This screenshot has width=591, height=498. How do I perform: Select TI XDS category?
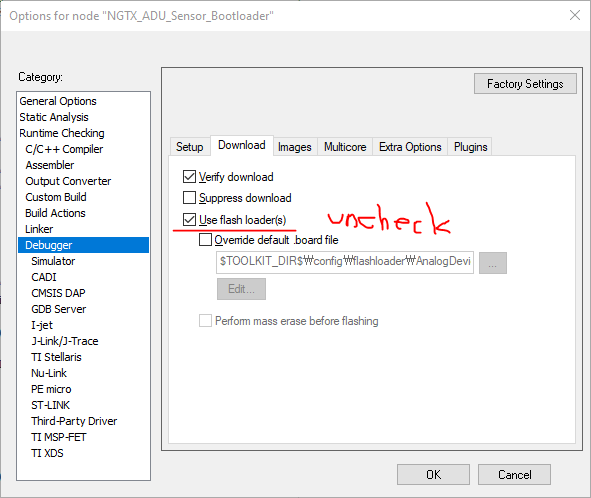83,453
